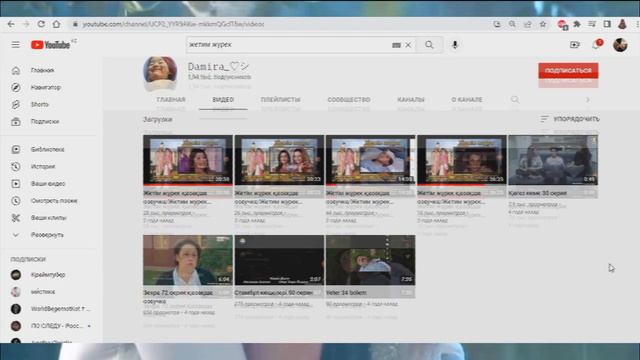This screenshot has height=360, width=640.
Task: Open Стамбул келіншегі 50 серия title
Action: click(273, 293)
